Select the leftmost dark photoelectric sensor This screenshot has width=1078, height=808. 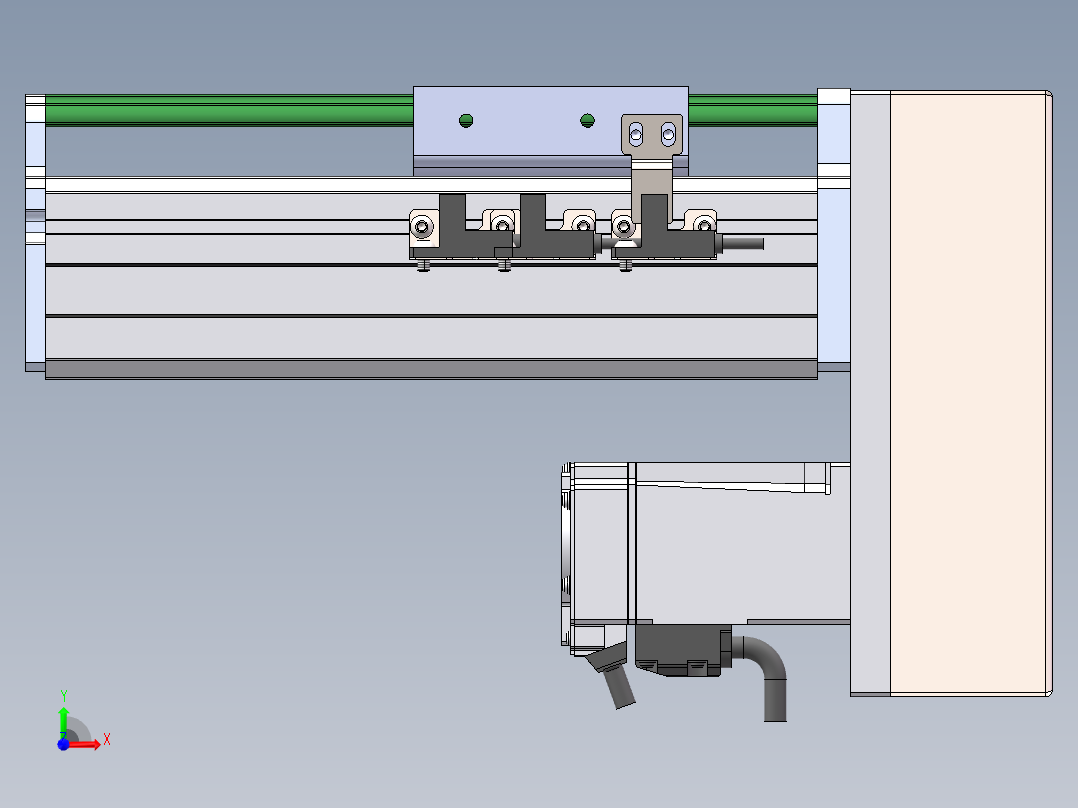pos(461,232)
